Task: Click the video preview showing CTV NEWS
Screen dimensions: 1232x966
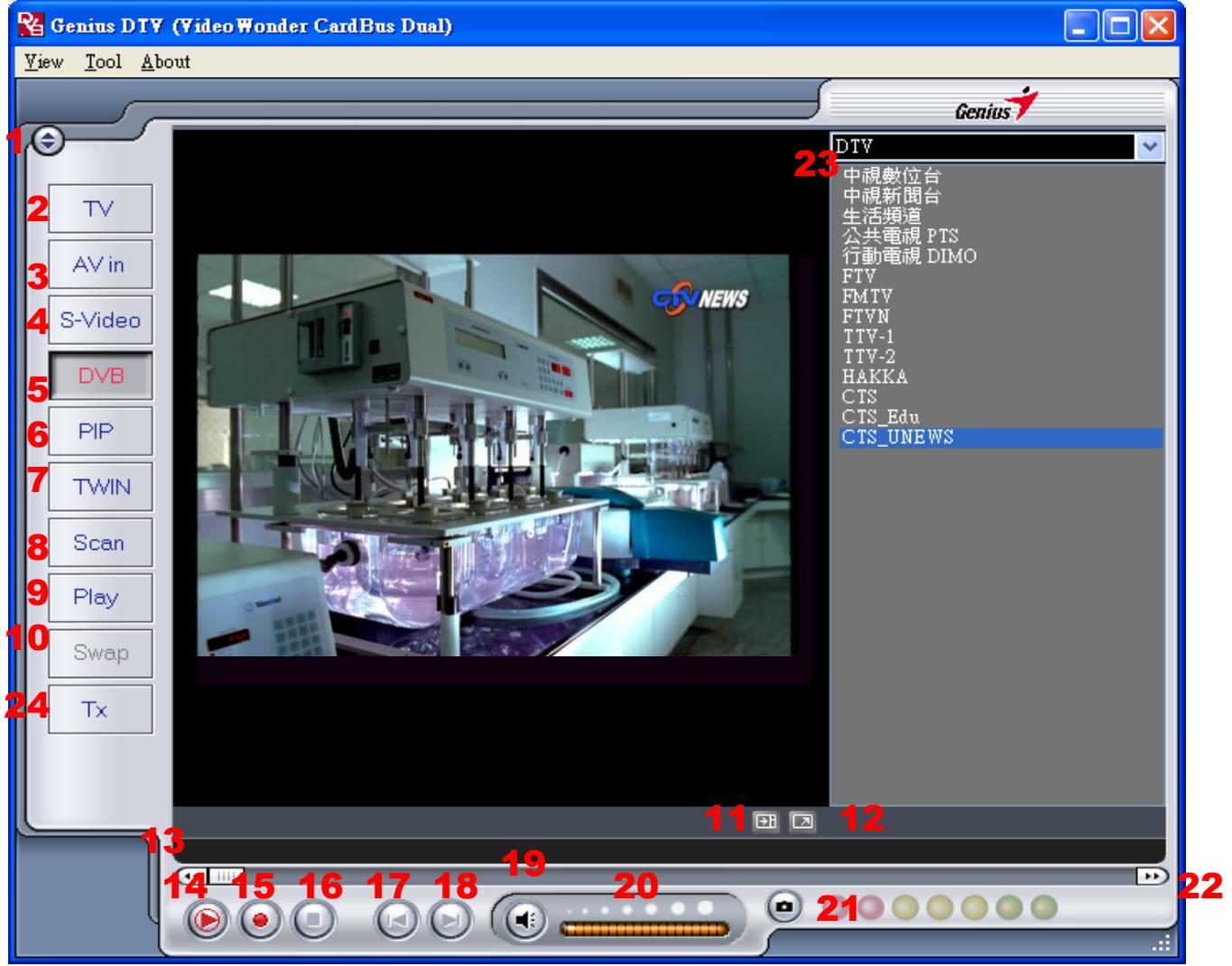Action: pos(494,455)
